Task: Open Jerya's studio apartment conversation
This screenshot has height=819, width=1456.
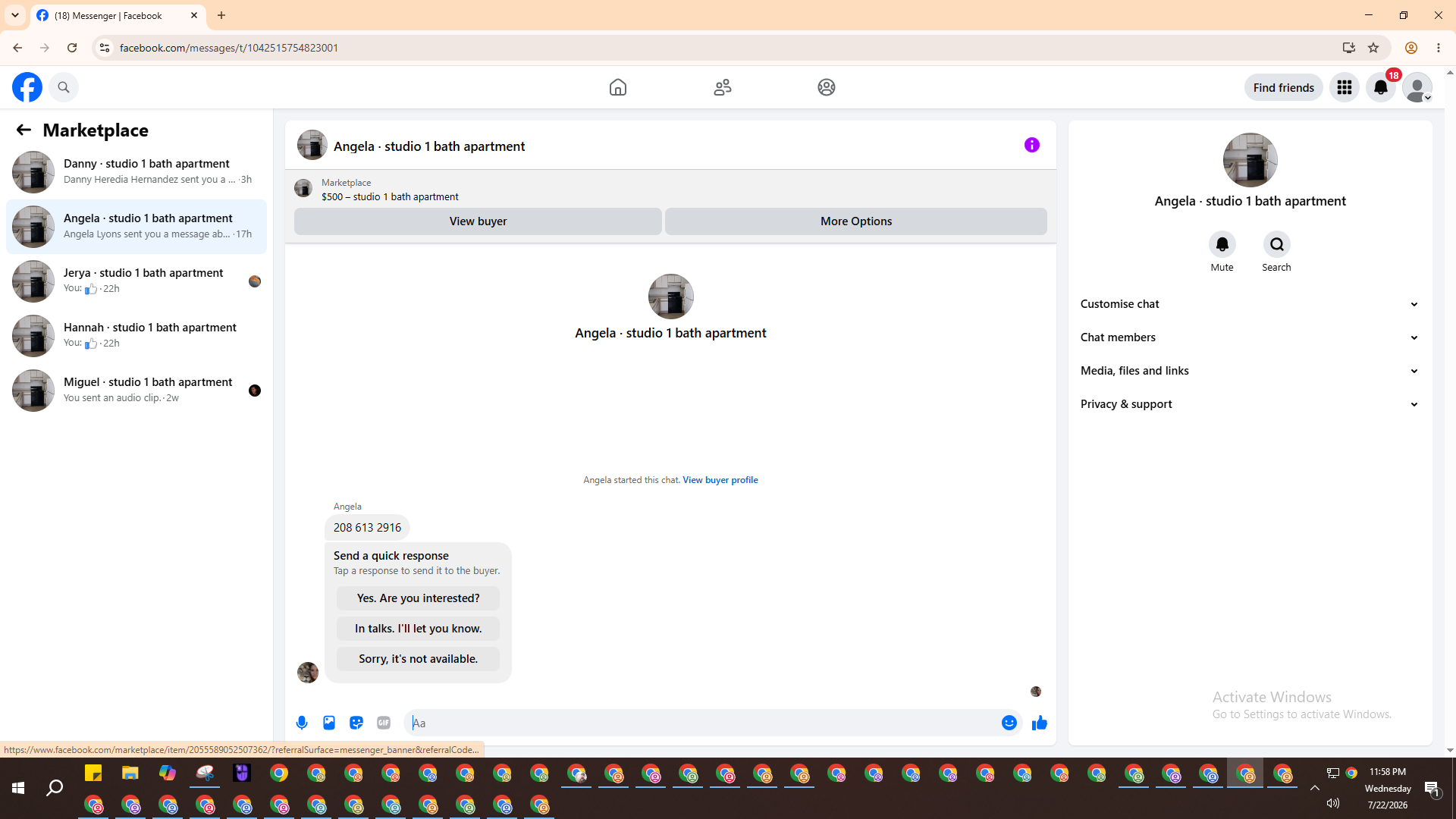Action: (136, 281)
